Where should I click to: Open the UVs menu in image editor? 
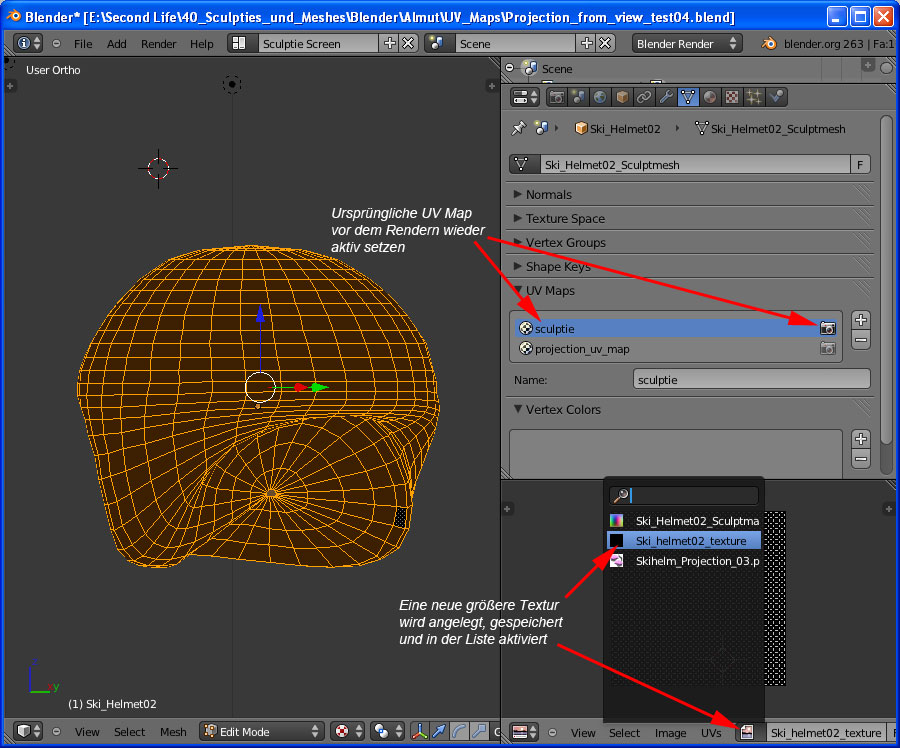pos(711,733)
